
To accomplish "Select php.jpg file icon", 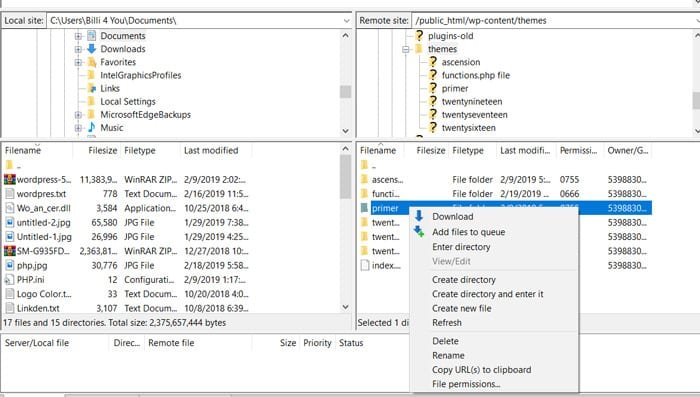I will point(9,265).
